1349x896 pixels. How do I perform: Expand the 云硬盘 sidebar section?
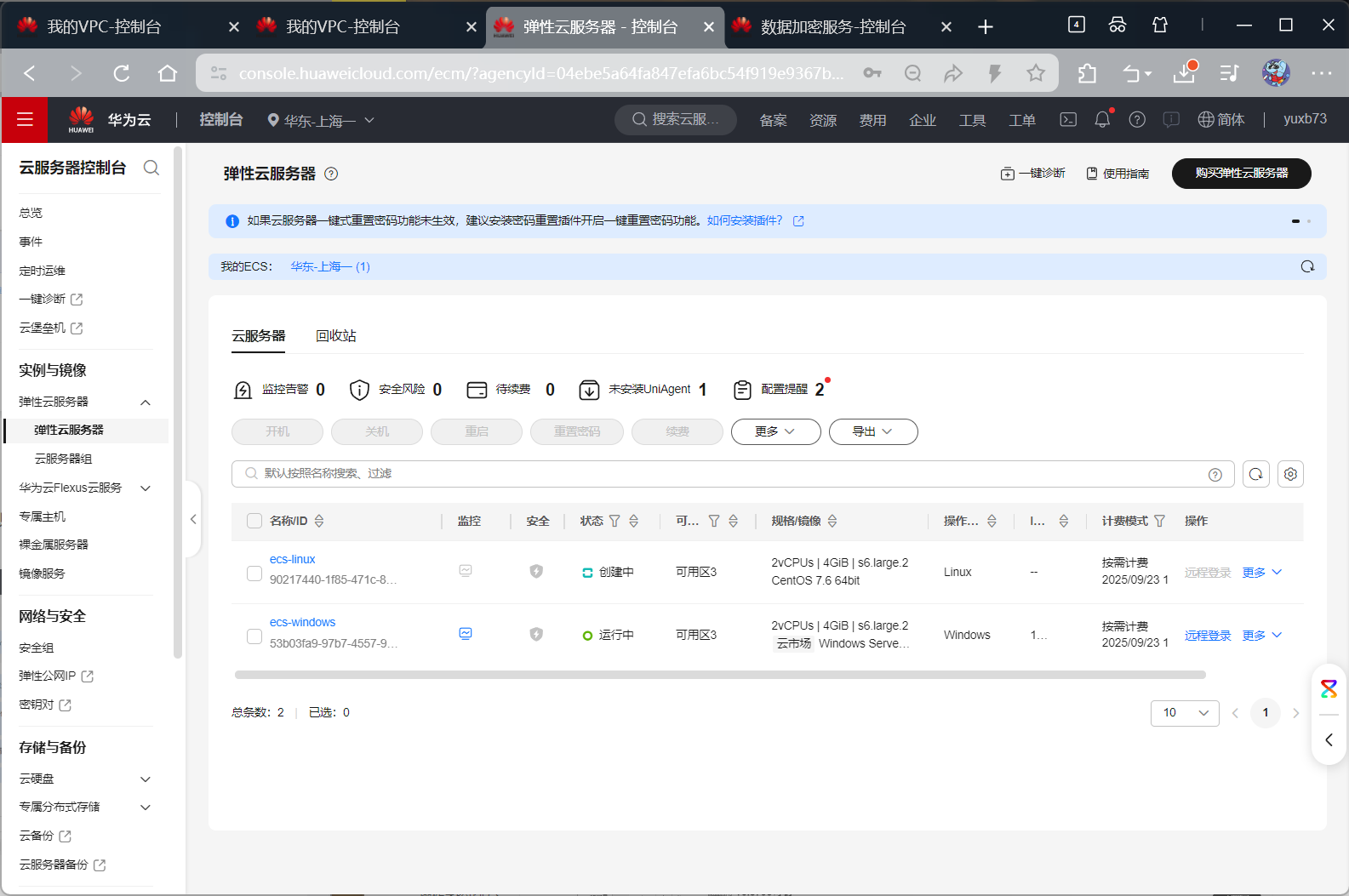click(x=146, y=779)
